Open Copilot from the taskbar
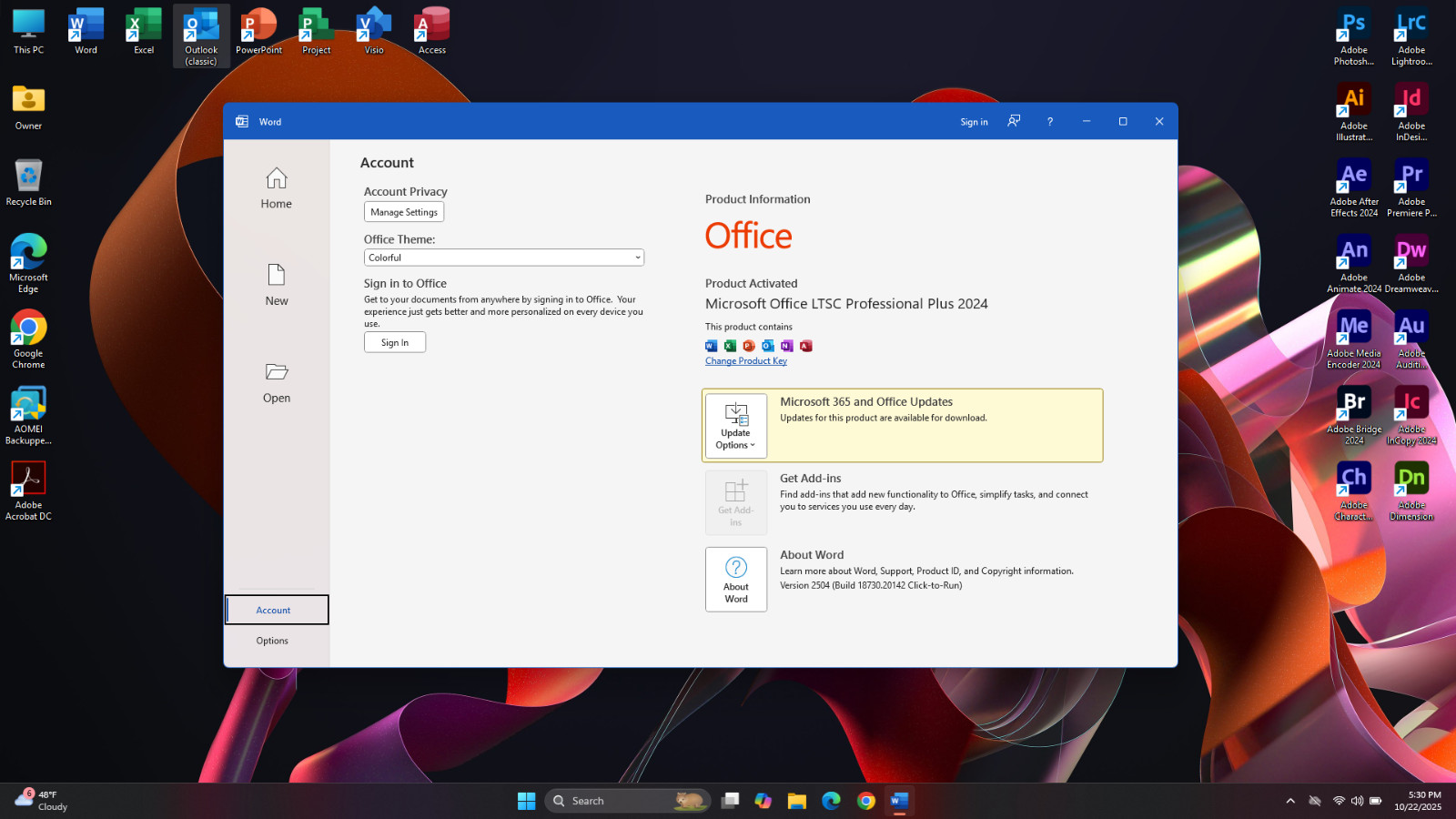Screen dimensions: 1456x819 (x=763, y=801)
